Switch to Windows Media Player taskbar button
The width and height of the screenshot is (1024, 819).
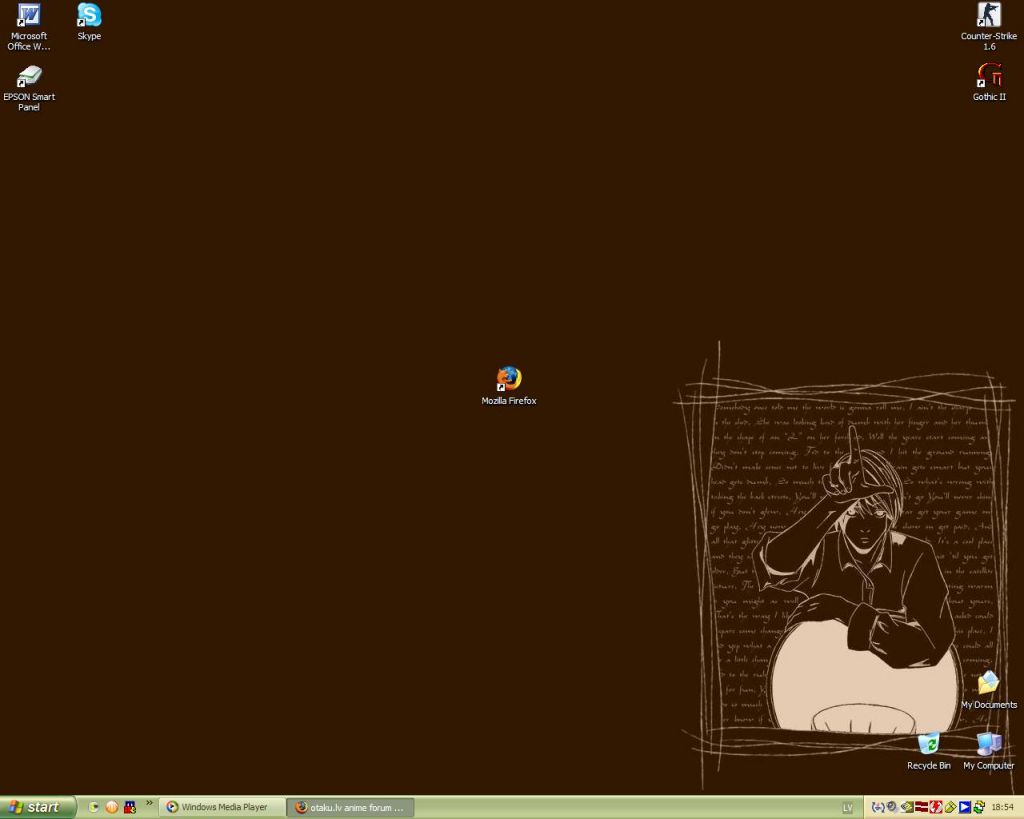[x=222, y=807]
